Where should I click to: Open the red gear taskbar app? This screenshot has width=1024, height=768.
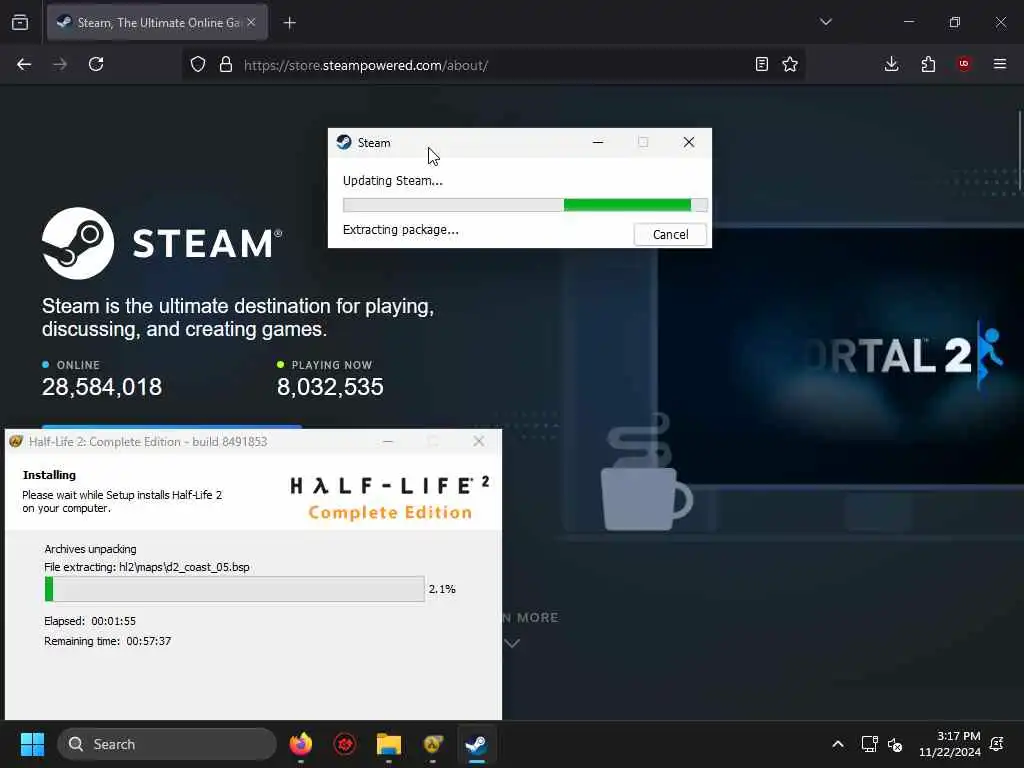click(345, 744)
